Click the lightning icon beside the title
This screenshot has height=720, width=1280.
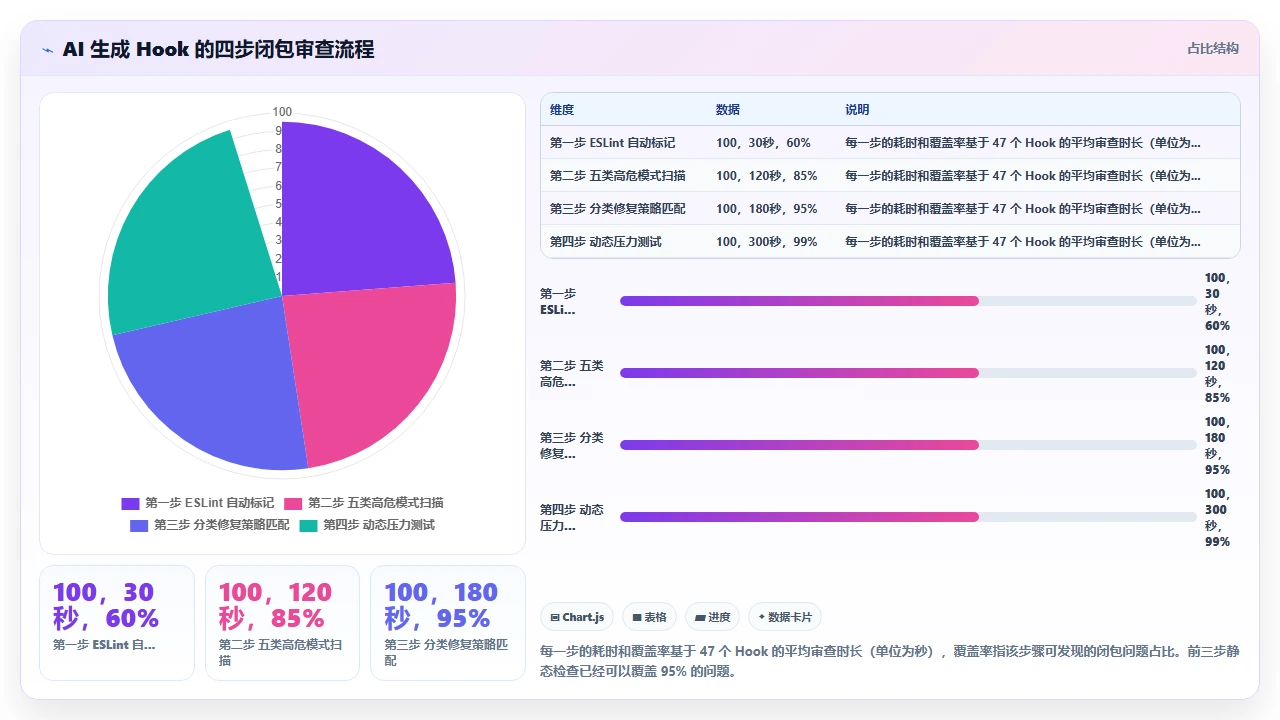pos(48,50)
